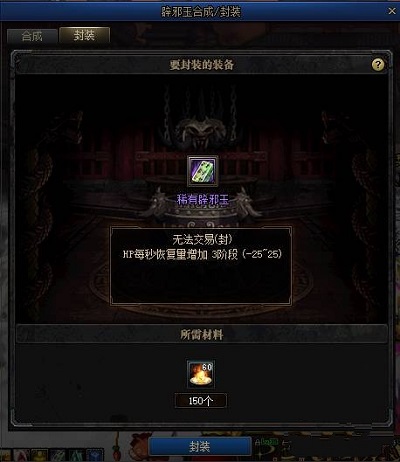This screenshot has height=462, width=400.
Task: Switch to the 合成 tab
Action: coord(32,36)
